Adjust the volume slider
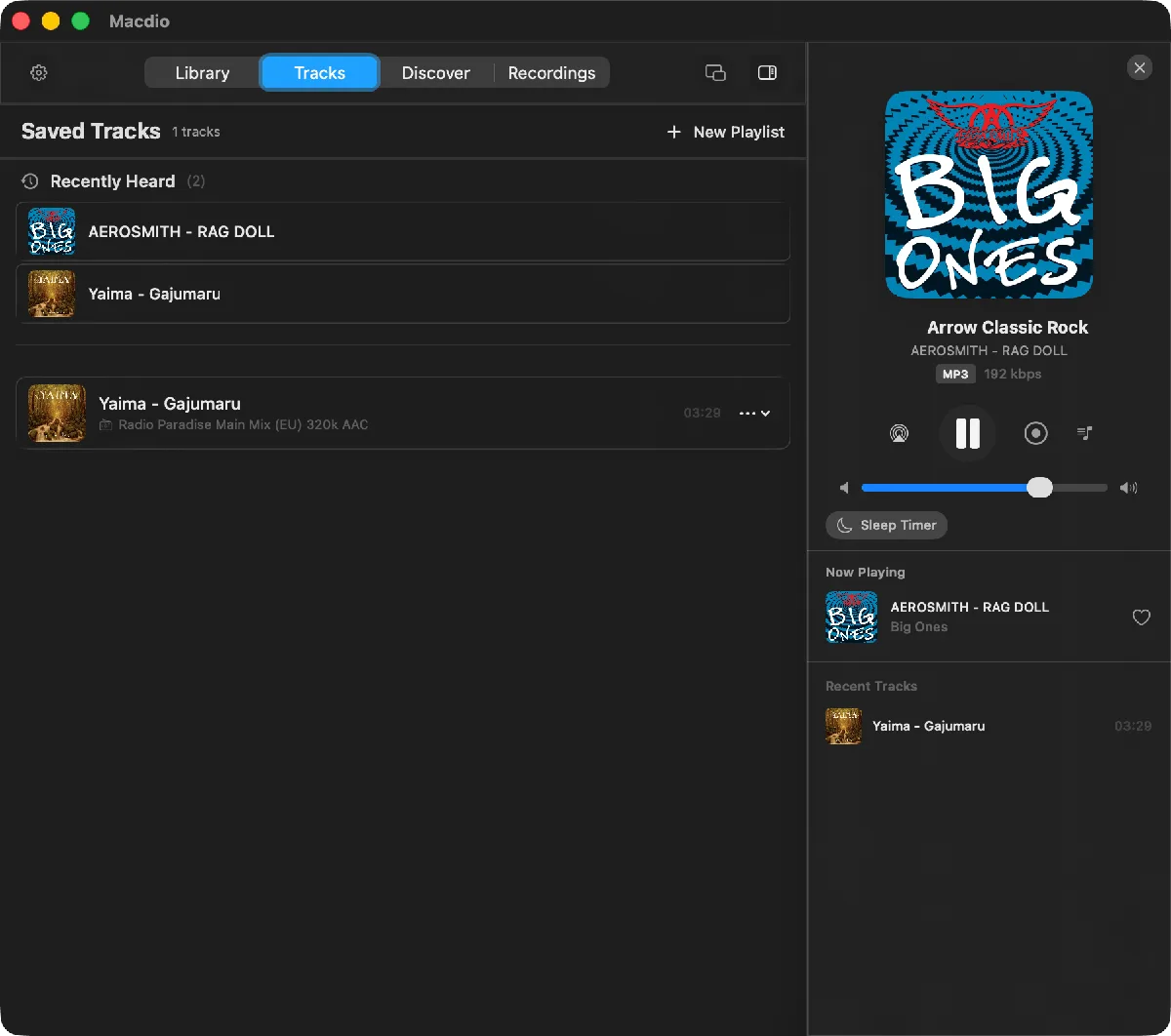 [x=985, y=488]
